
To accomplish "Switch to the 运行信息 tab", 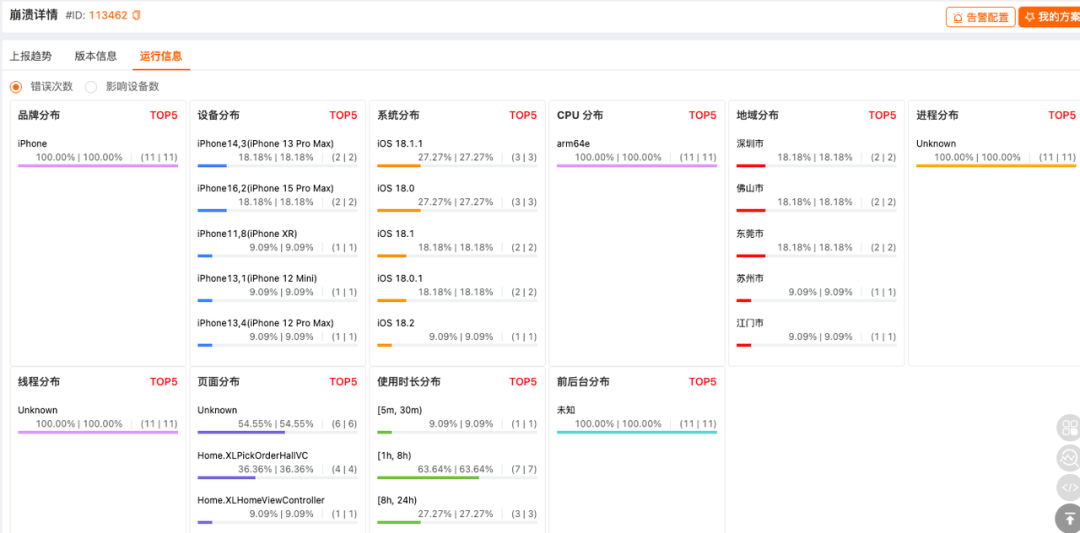I will point(160,56).
